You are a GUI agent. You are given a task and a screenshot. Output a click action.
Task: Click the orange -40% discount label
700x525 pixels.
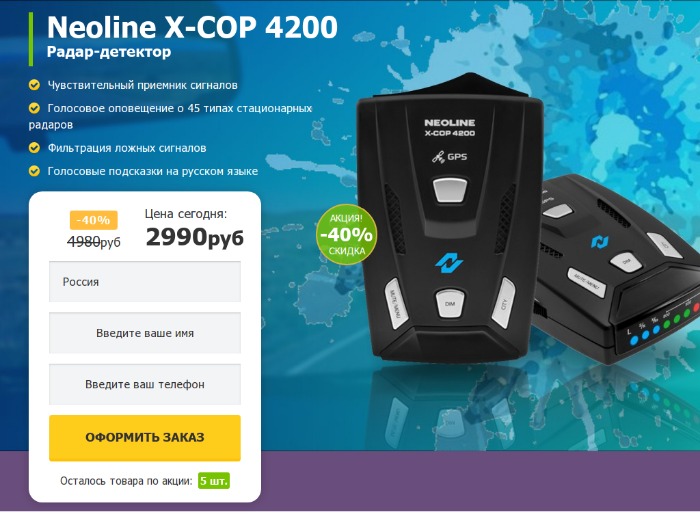(93, 220)
